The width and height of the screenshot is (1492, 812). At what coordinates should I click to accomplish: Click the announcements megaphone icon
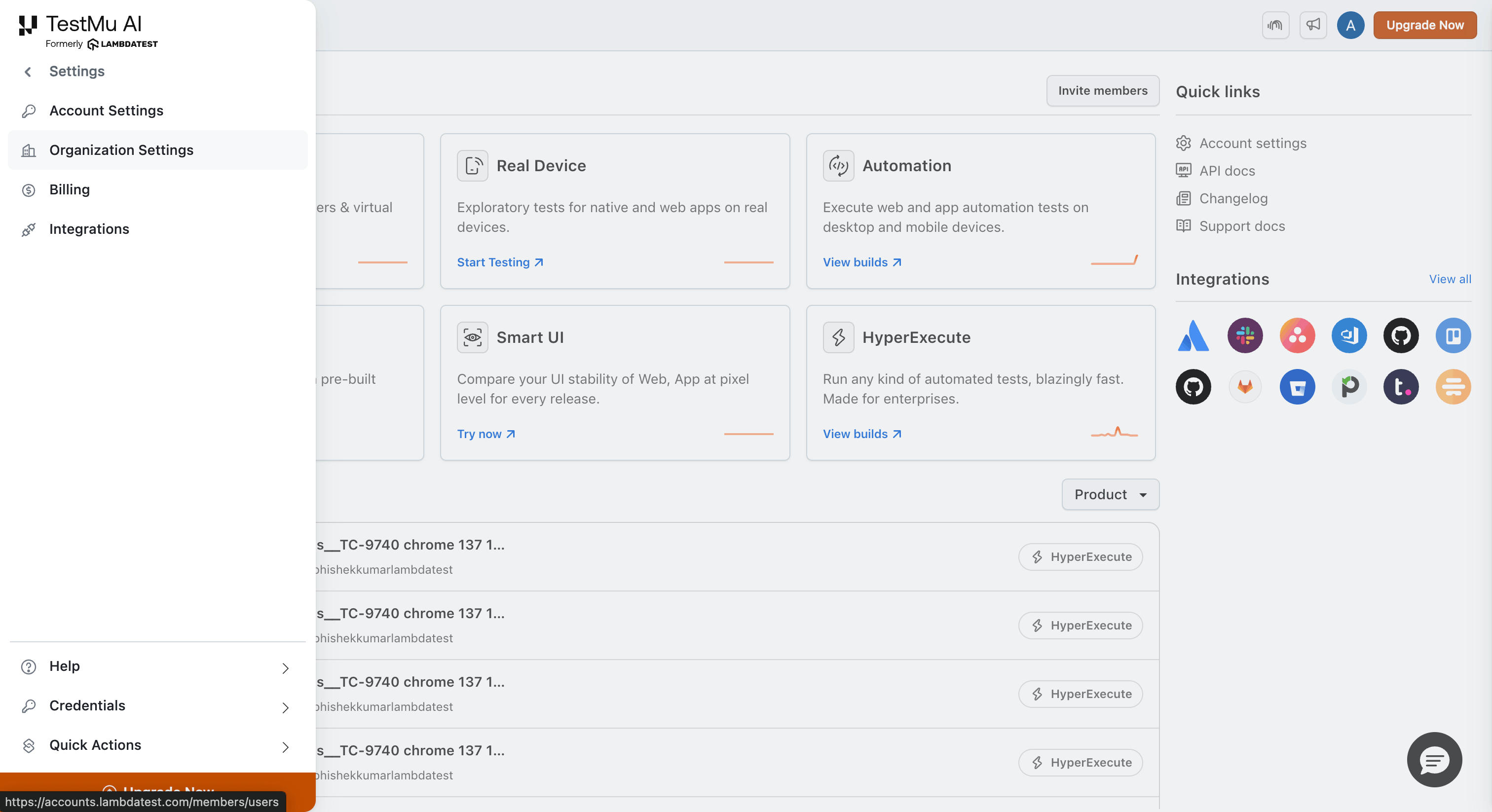1312,25
